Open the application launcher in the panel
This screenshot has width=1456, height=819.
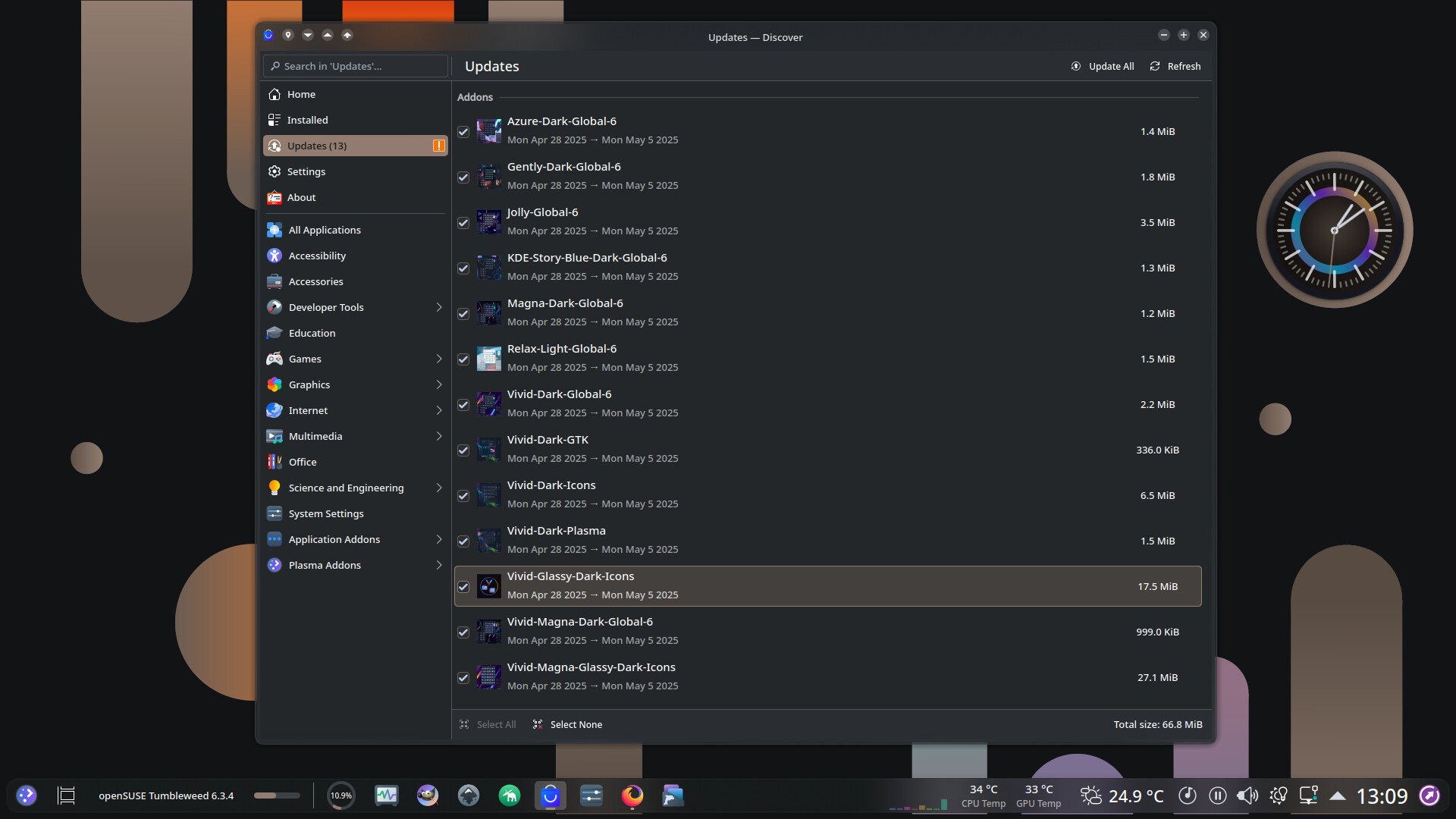pos(27,795)
